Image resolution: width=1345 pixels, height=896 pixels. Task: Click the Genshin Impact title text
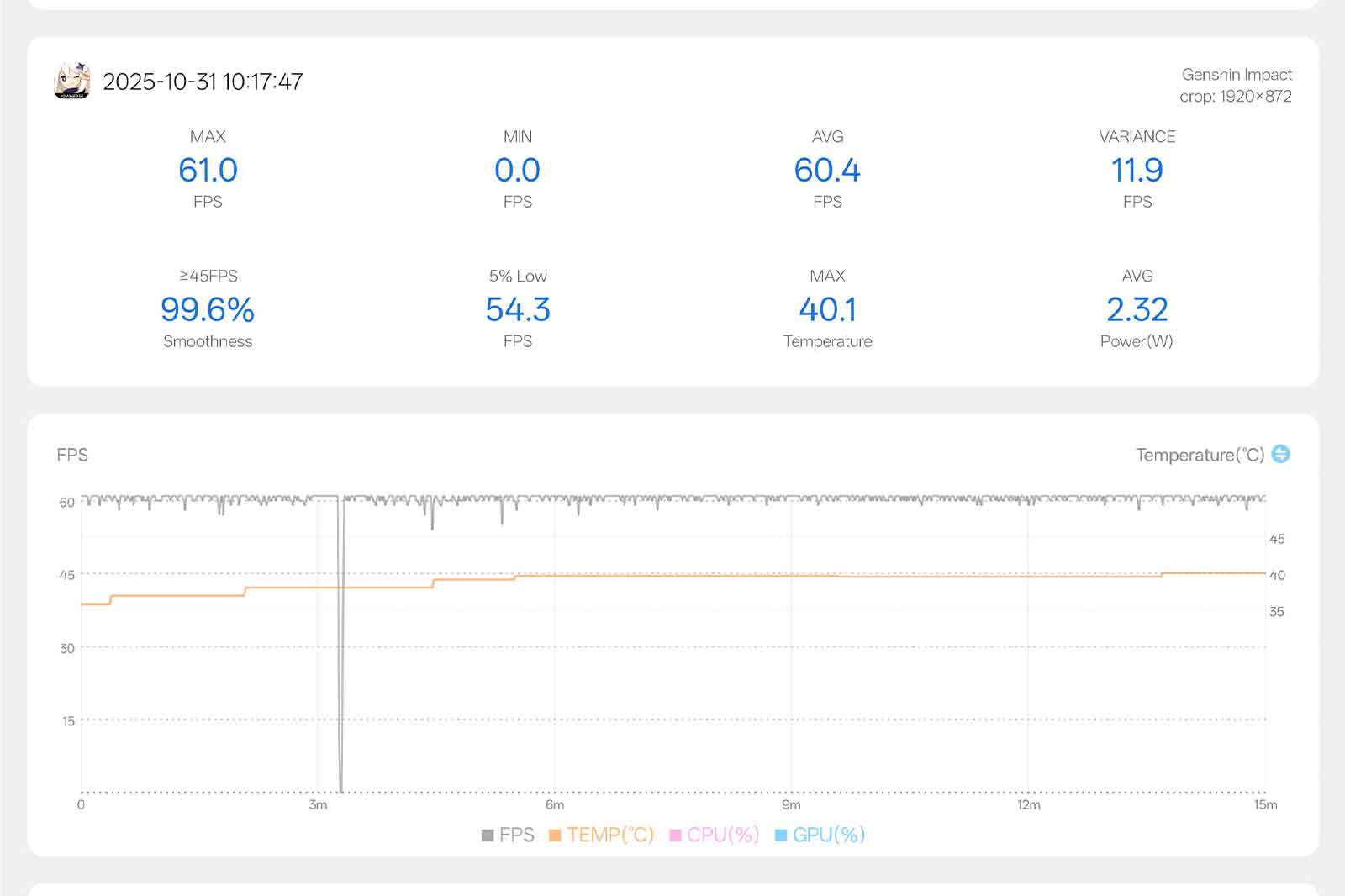pyautogui.click(x=1237, y=75)
